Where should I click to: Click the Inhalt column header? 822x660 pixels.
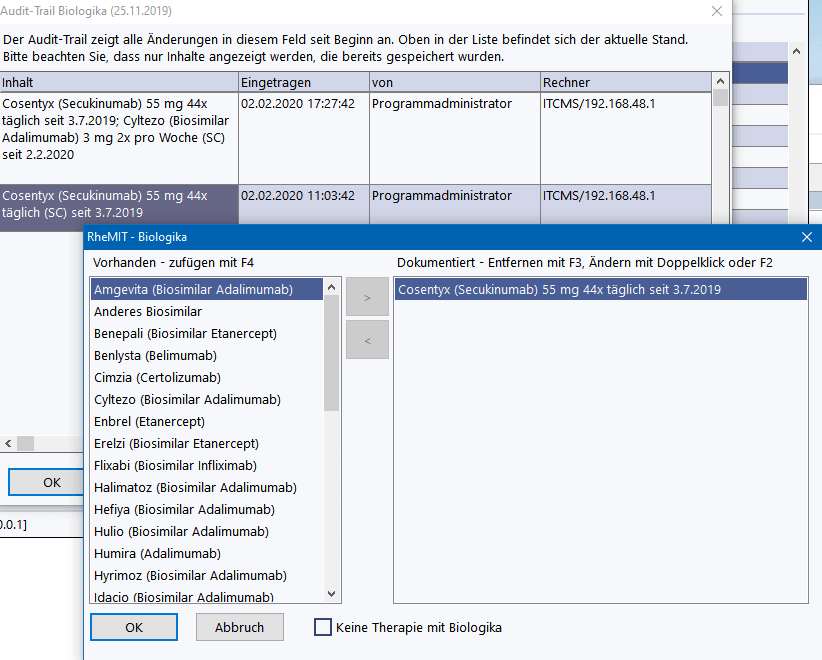(118, 82)
